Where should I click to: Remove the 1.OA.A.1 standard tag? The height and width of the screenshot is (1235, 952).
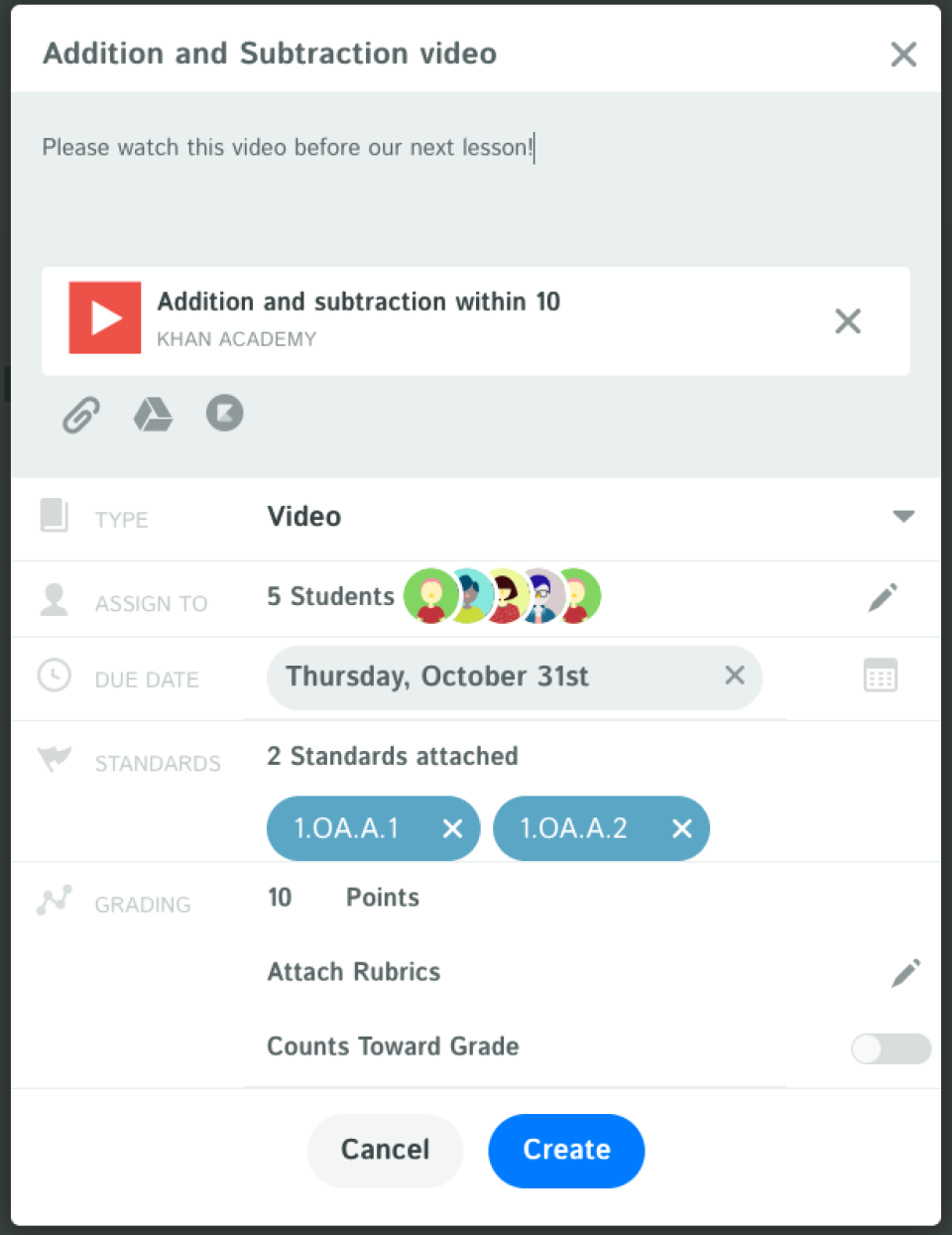click(x=452, y=828)
